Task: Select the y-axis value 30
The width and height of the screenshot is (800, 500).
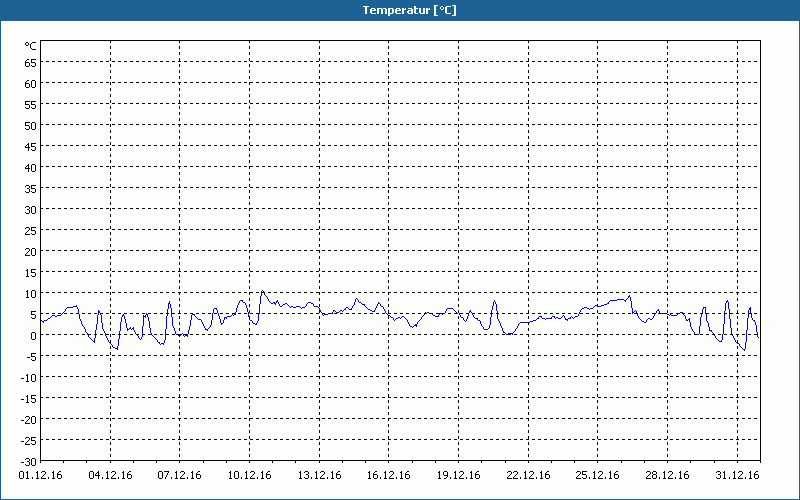Action: [x=31, y=209]
